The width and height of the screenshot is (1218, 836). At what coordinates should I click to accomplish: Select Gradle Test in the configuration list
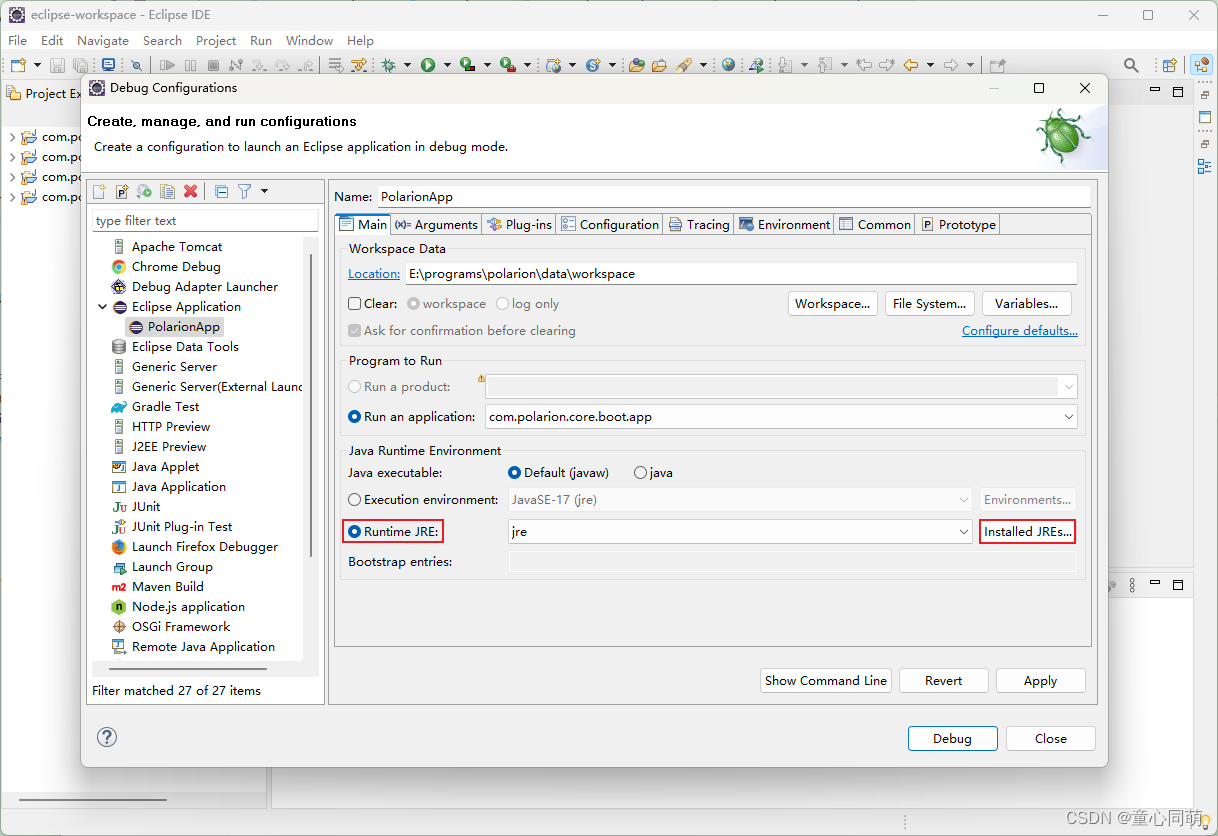[165, 406]
